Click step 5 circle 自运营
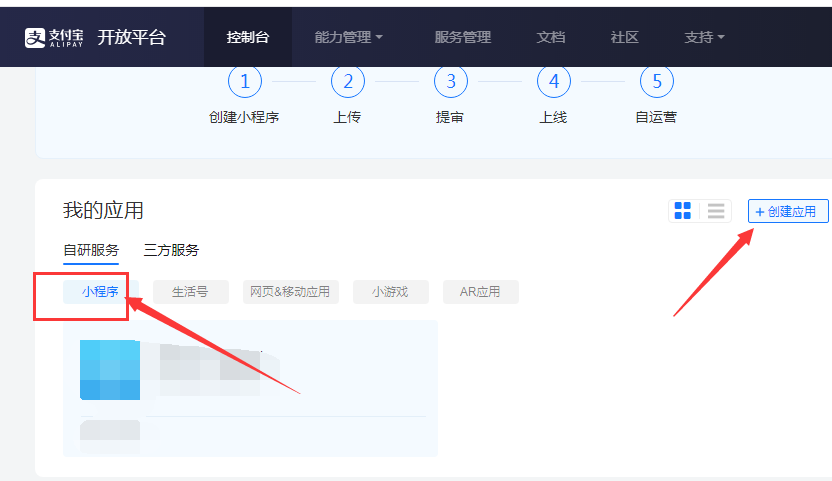 [656, 81]
